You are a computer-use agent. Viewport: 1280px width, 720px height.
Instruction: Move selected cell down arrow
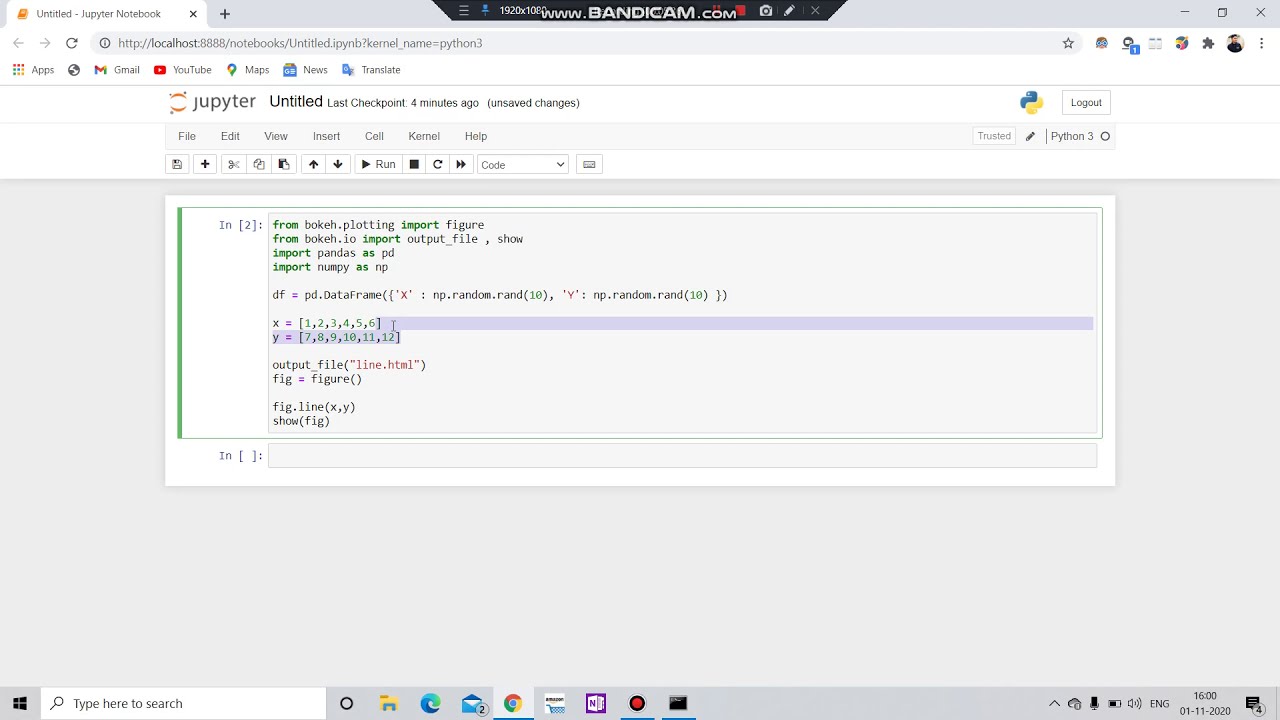[338, 165]
